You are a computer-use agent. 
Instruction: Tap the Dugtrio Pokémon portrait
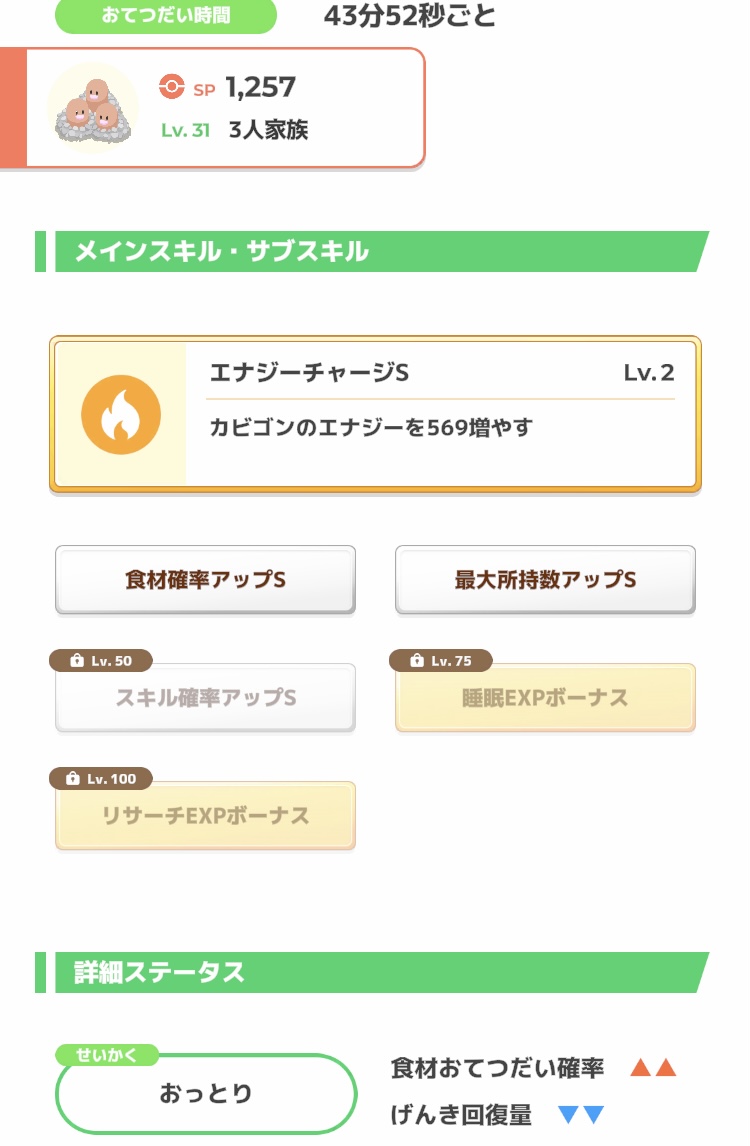[x=91, y=107]
